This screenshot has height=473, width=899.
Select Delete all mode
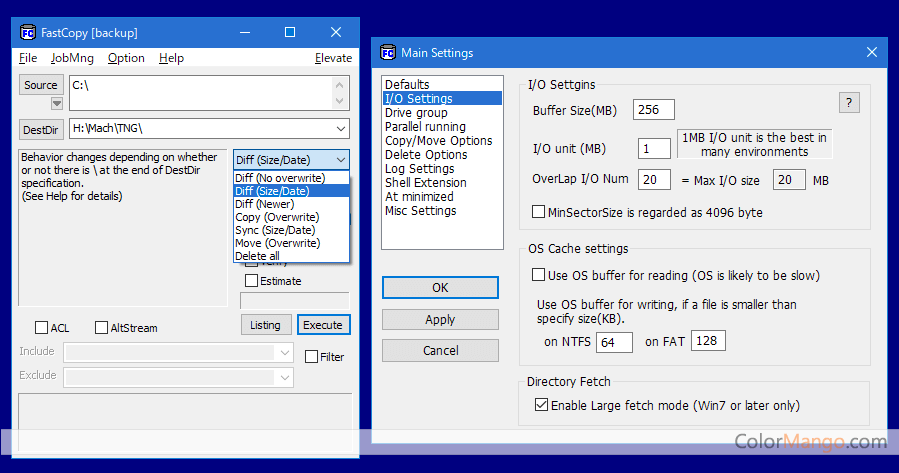pyautogui.click(x=291, y=256)
